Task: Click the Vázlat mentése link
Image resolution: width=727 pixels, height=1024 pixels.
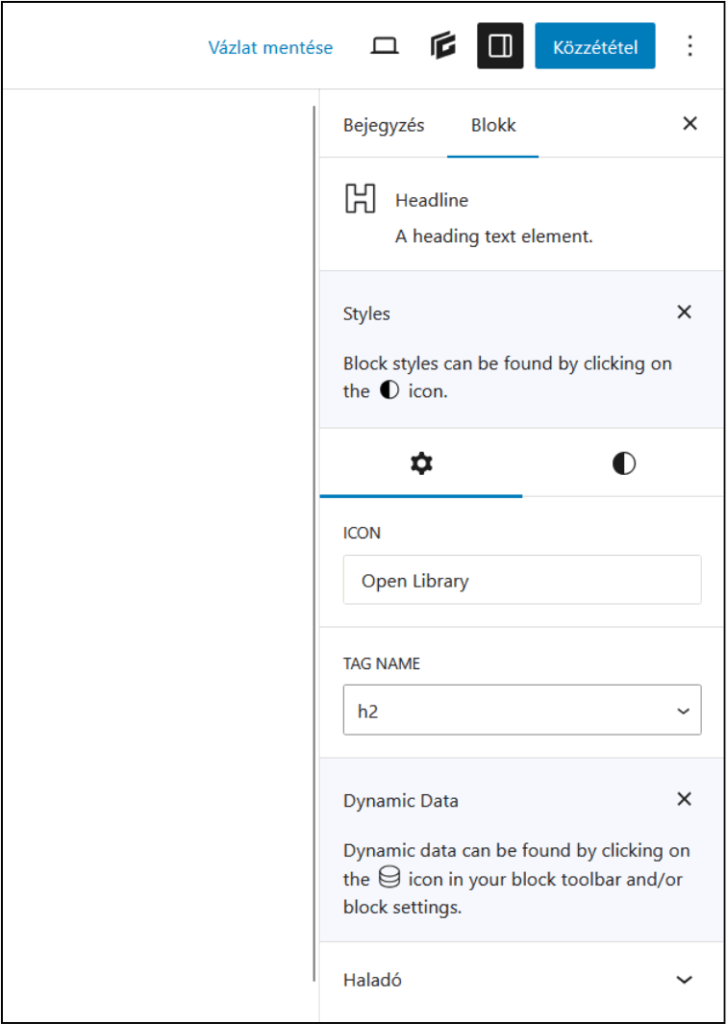Action: (x=270, y=47)
